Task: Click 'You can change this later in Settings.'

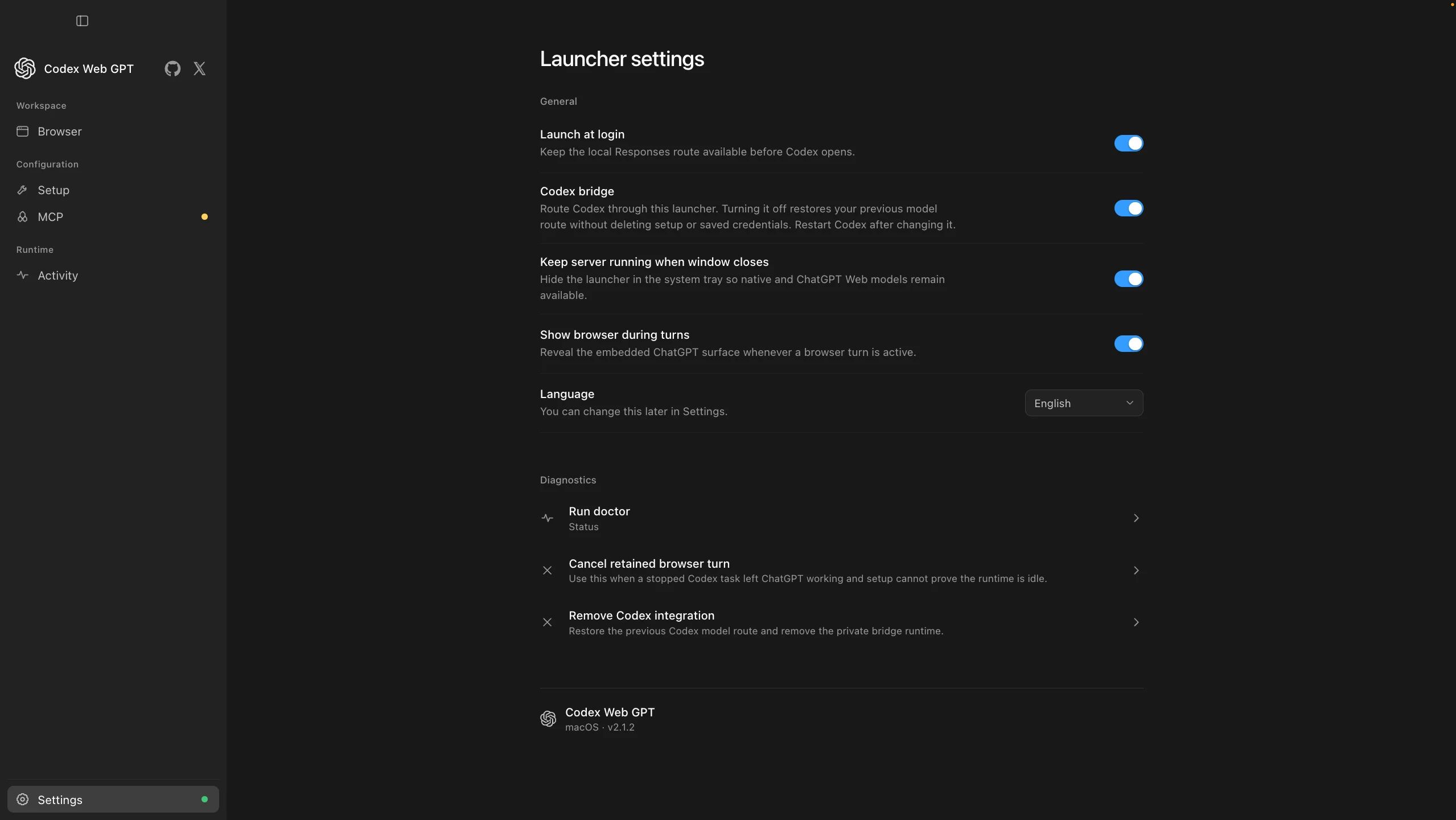Action: 634,412
